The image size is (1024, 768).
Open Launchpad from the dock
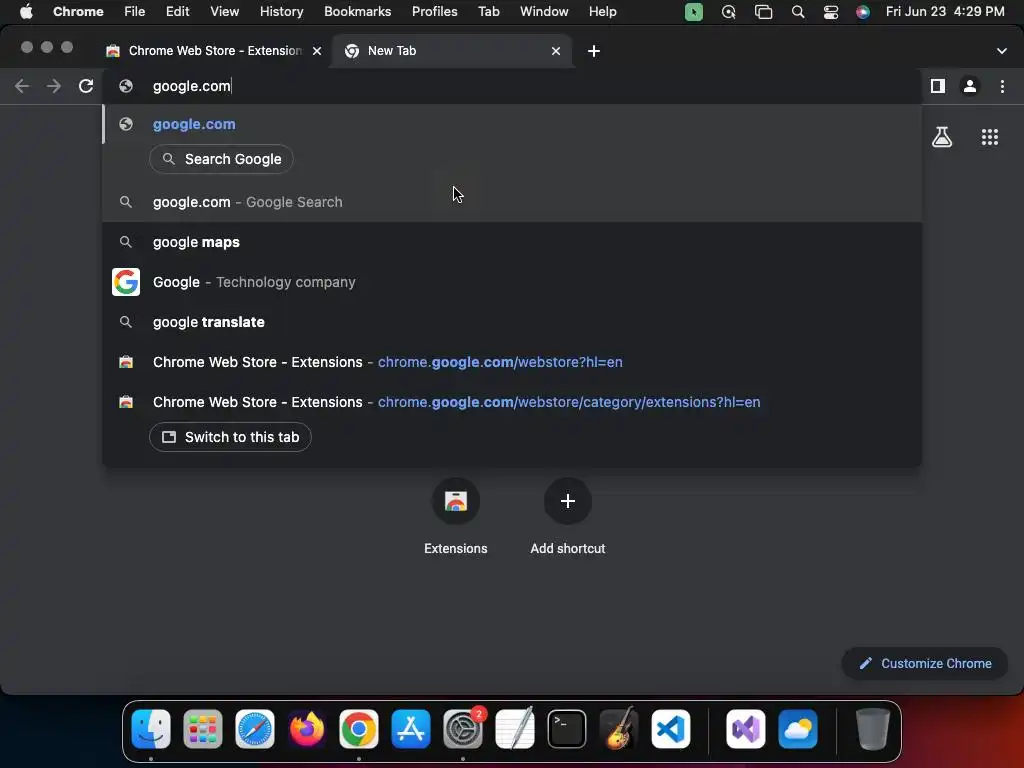click(202, 729)
